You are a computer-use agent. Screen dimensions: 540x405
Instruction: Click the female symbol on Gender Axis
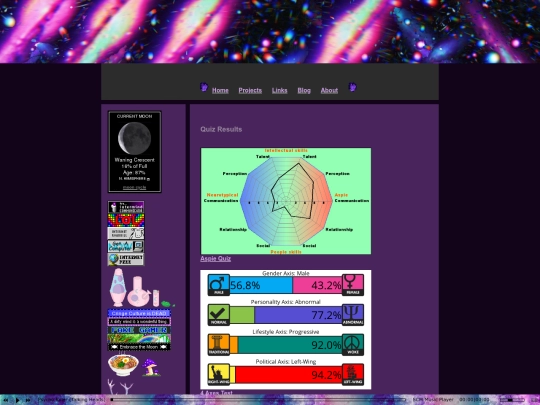tap(353, 285)
